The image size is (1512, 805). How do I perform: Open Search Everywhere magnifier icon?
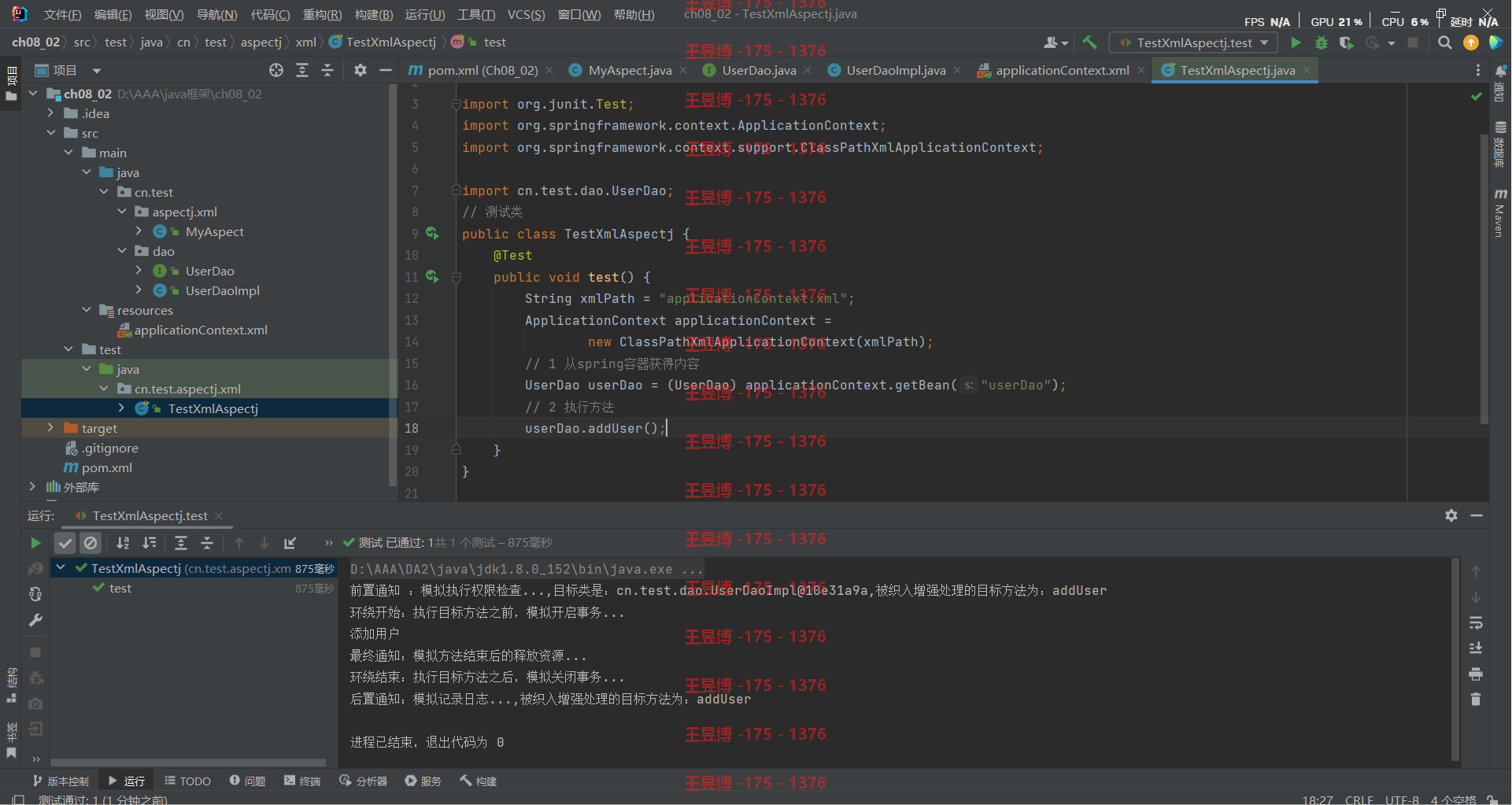coord(1445,42)
